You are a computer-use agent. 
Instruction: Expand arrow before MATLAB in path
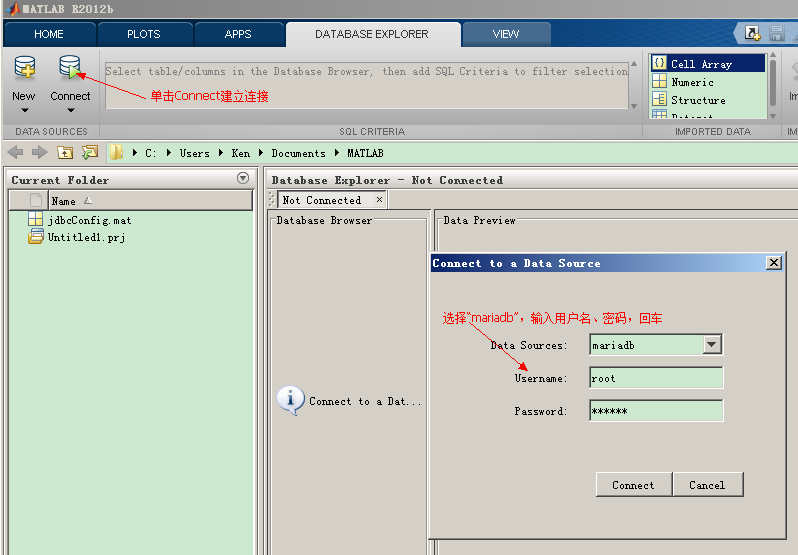pyautogui.click(x=337, y=153)
